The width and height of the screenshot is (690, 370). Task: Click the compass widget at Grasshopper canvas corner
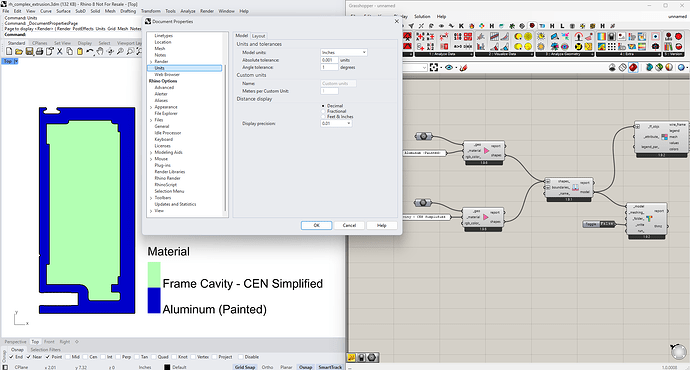coord(679,352)
